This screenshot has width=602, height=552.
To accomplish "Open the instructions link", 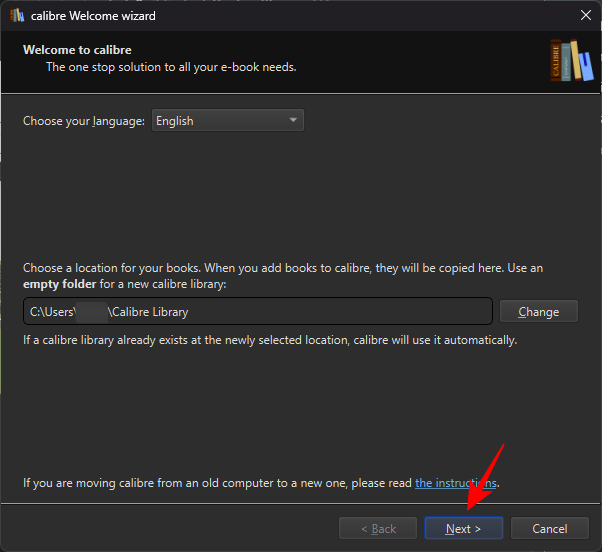I will click(456, 483).
